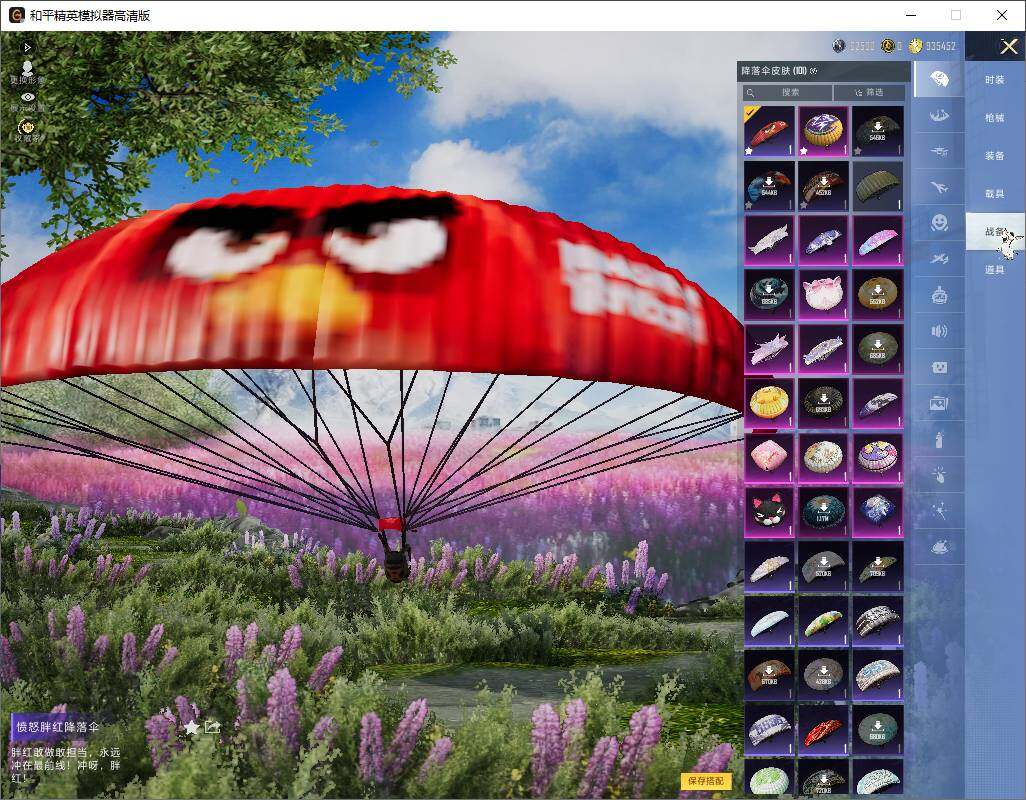This screenshot has width=1026, height=800.
Task: Click the 搜索 search field
Action: pyautogui.click(x=787, y=92)
